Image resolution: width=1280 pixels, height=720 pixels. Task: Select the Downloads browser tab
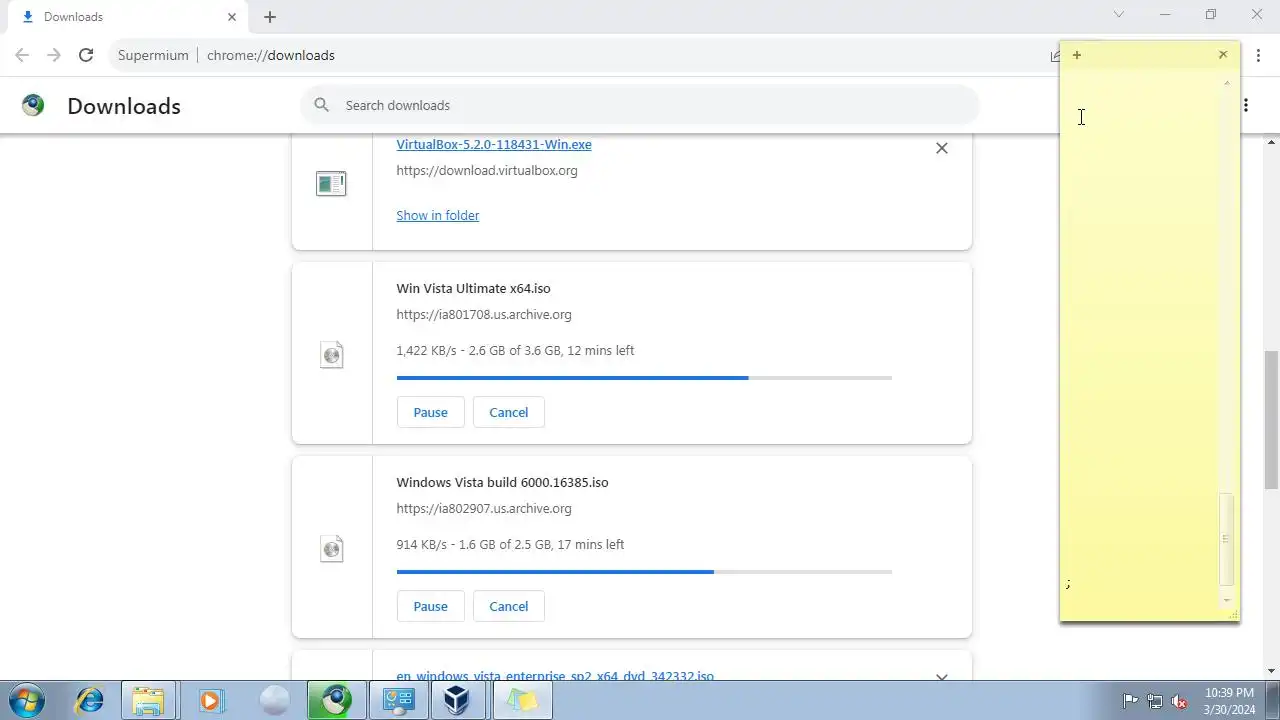click(125, 17)
